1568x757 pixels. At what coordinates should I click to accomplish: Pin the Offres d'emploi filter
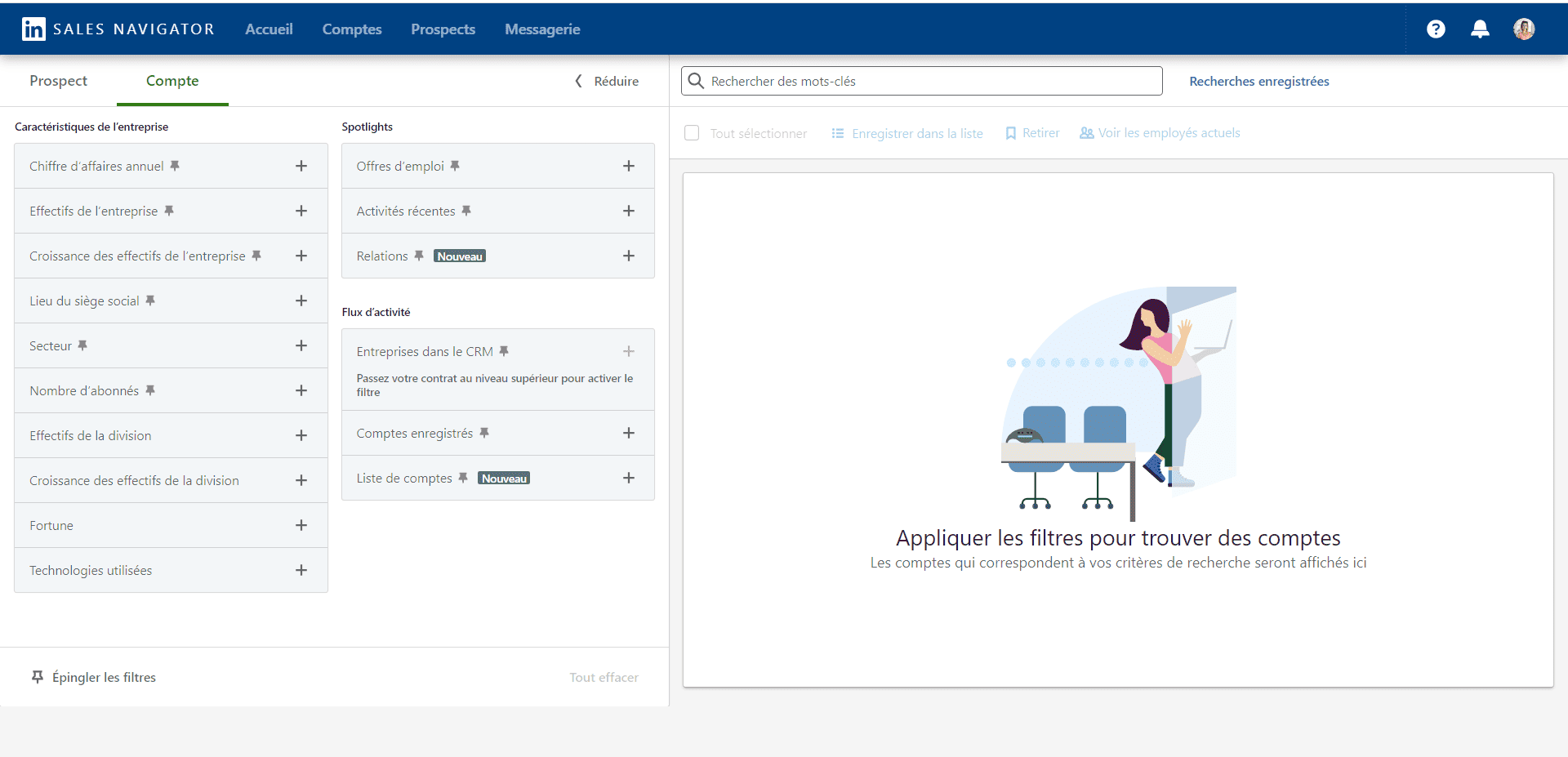pyautogui.click(x=455, y=166)
